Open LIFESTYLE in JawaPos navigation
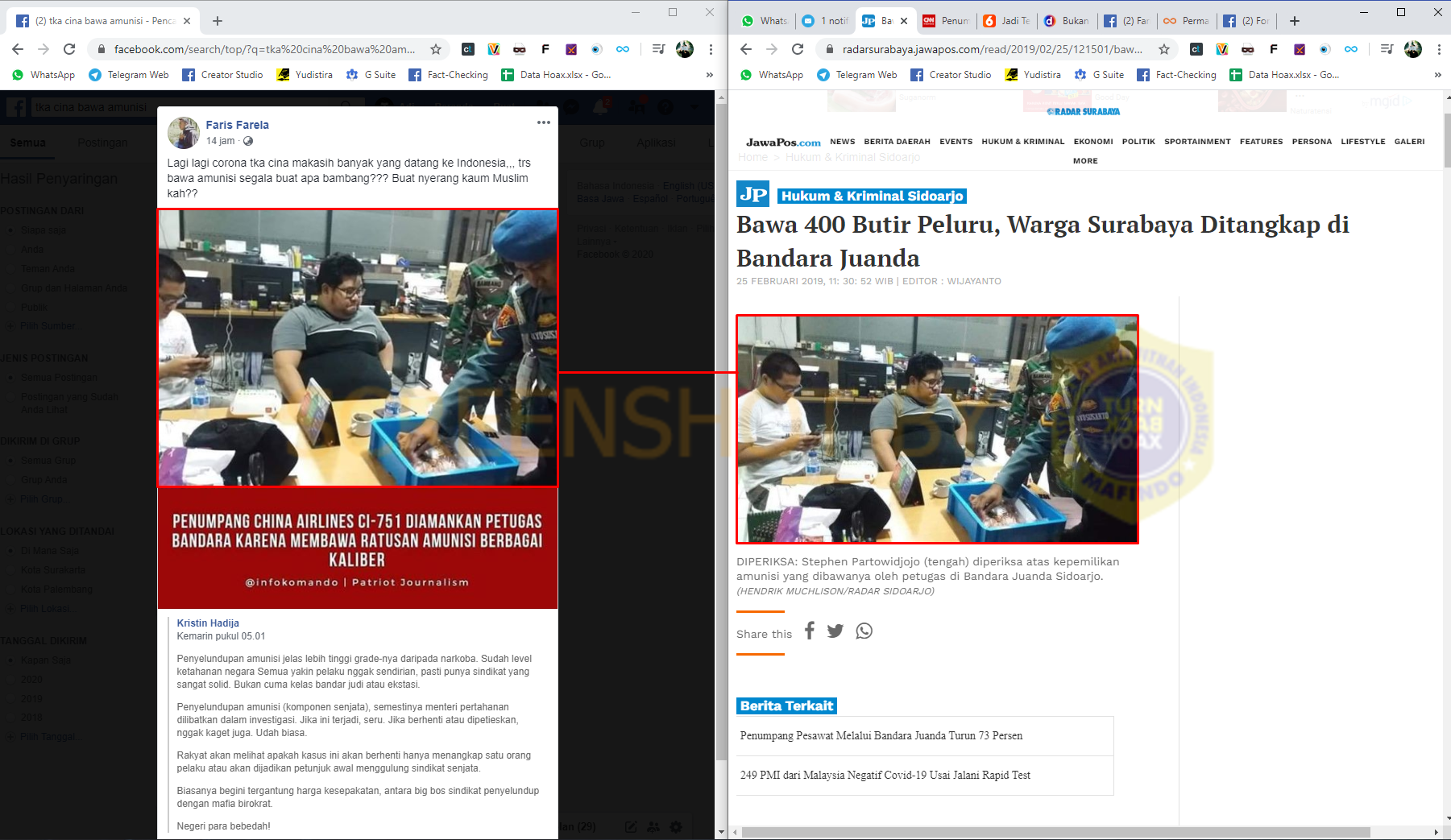Screen dimensions: 1451x840 tap(1363, 142)
